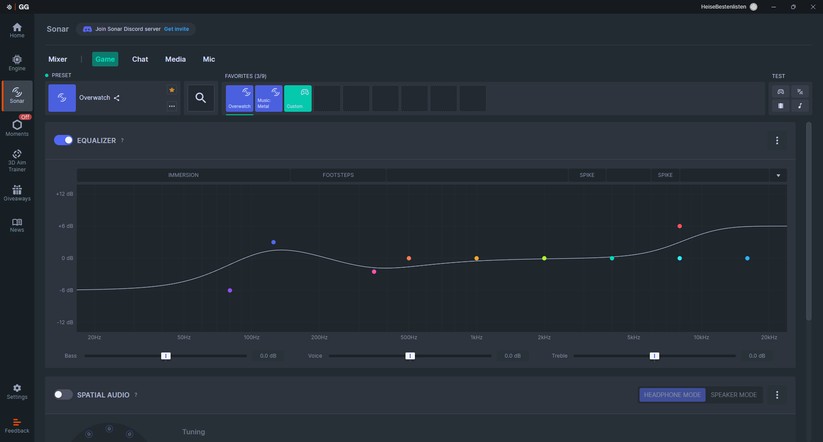Switch to Speaker Mode
The height and width of the screenshot is (442, 823).
tap(733, 395)
